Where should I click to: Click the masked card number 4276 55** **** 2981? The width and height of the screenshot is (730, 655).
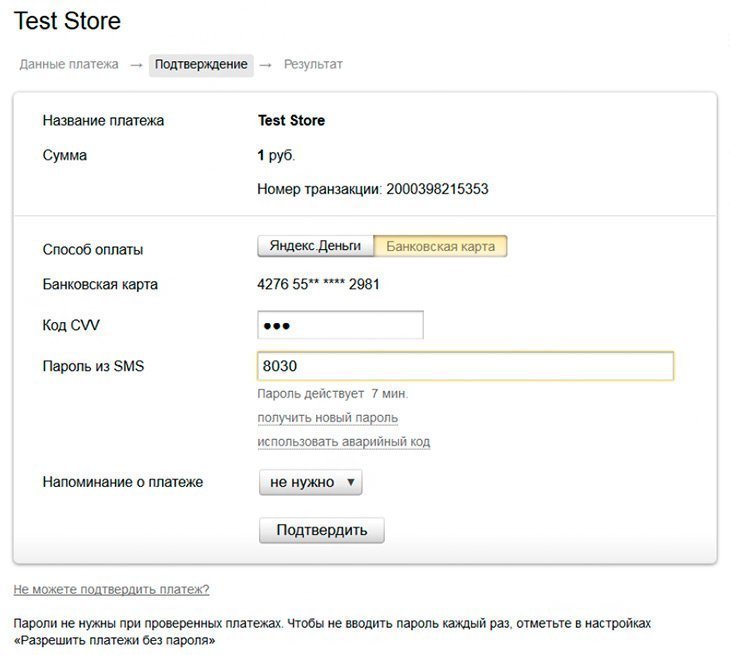point(318,284)
